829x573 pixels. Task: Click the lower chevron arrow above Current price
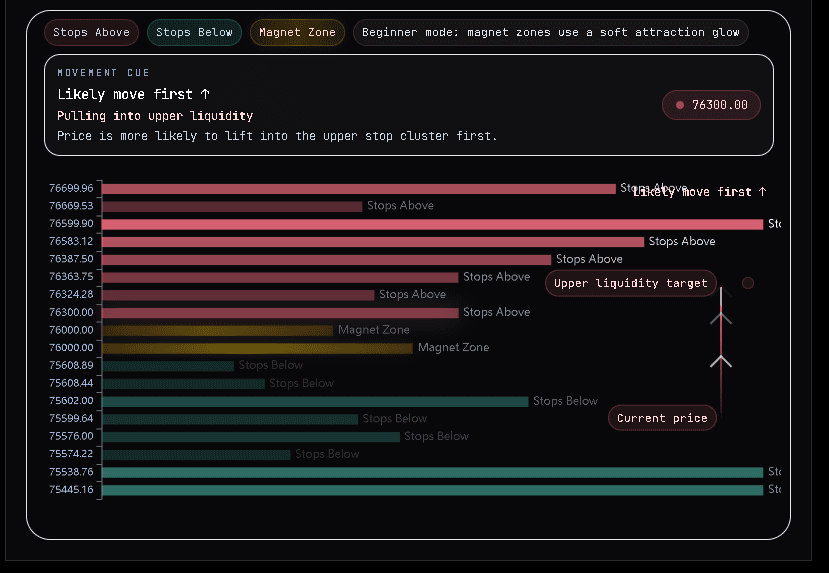pyautogui.click(x=721, y=360)
